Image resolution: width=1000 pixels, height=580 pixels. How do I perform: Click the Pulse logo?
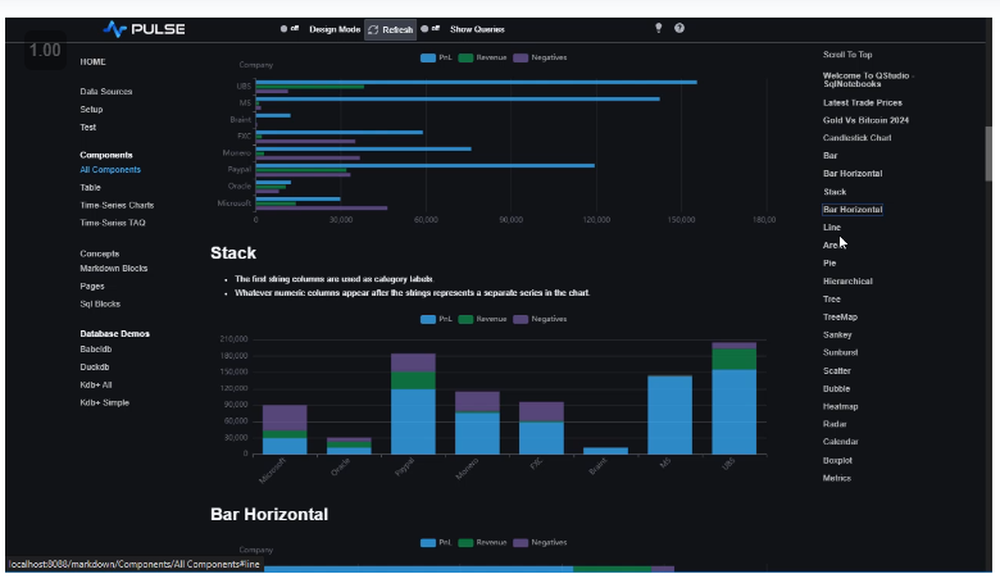point(144,29)
